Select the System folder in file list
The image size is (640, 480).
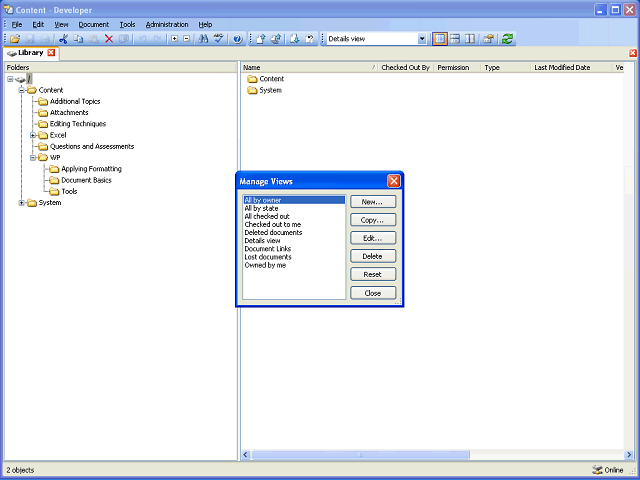[270, 90]
